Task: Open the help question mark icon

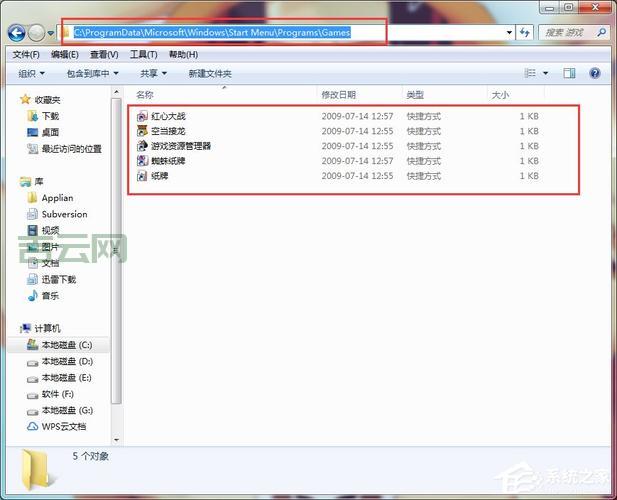Action: coord(595,73)
